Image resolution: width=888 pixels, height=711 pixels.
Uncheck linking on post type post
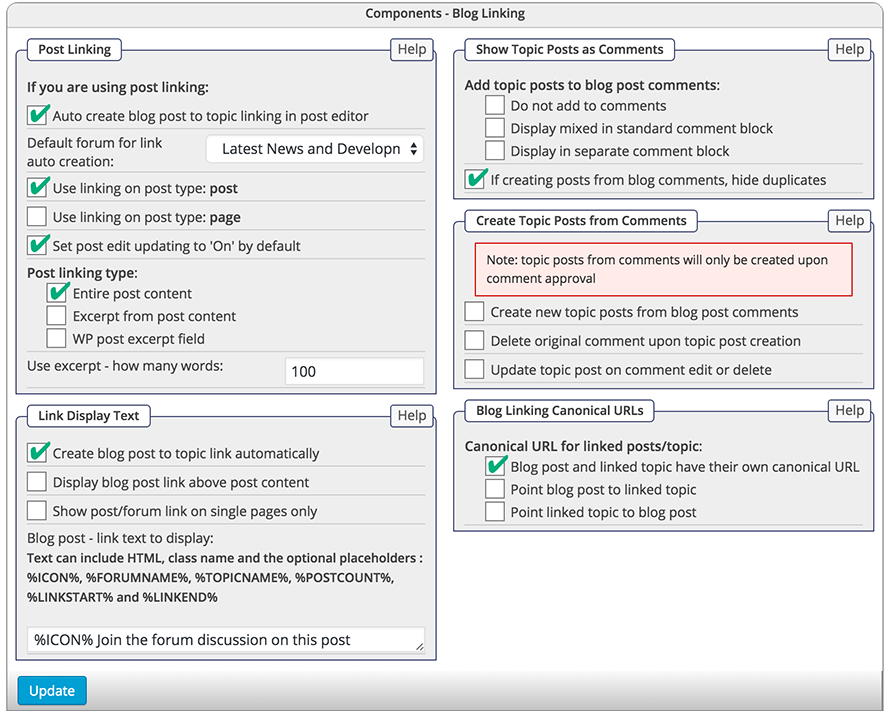click(38, 188)
